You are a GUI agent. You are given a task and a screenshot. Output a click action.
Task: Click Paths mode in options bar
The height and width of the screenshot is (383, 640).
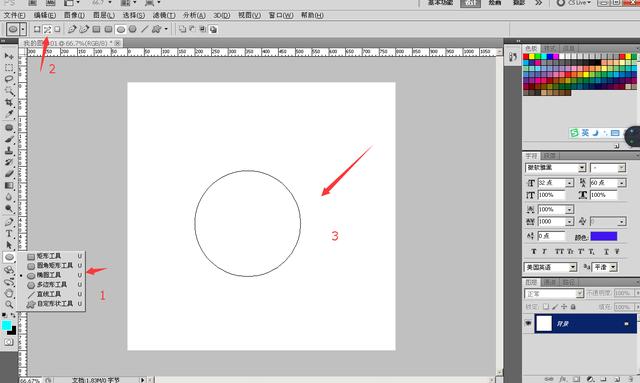pyautogui.click(x=47, y=29)
